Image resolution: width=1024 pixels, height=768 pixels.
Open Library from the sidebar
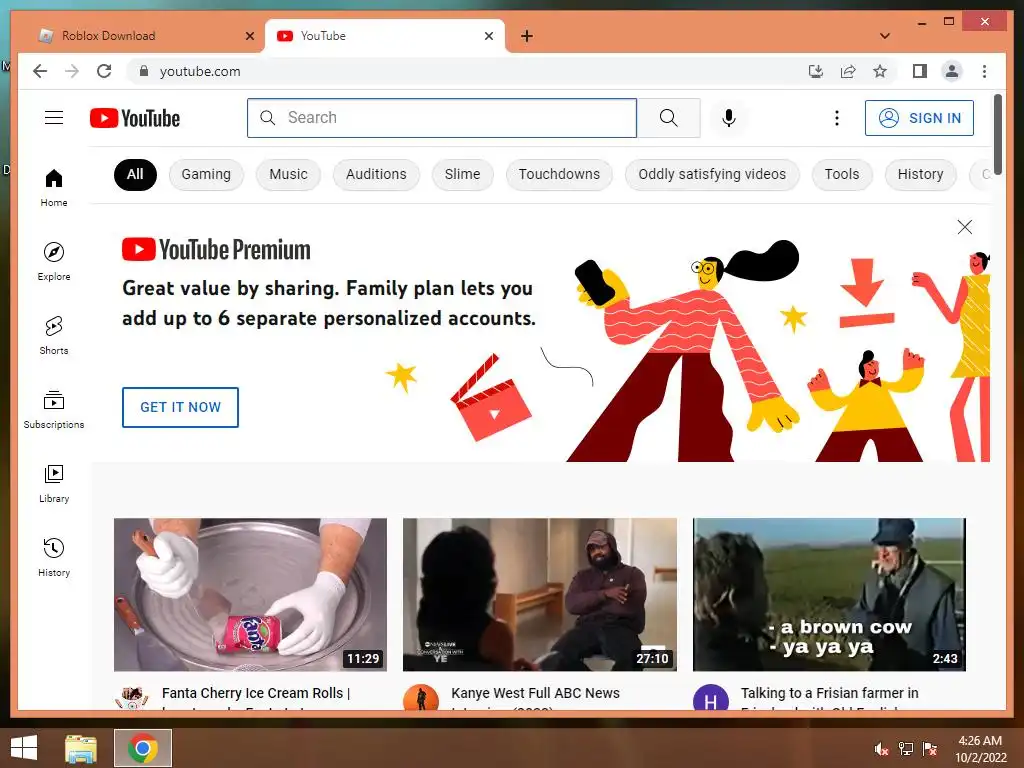pyautogui.click(x=54, y=483)
